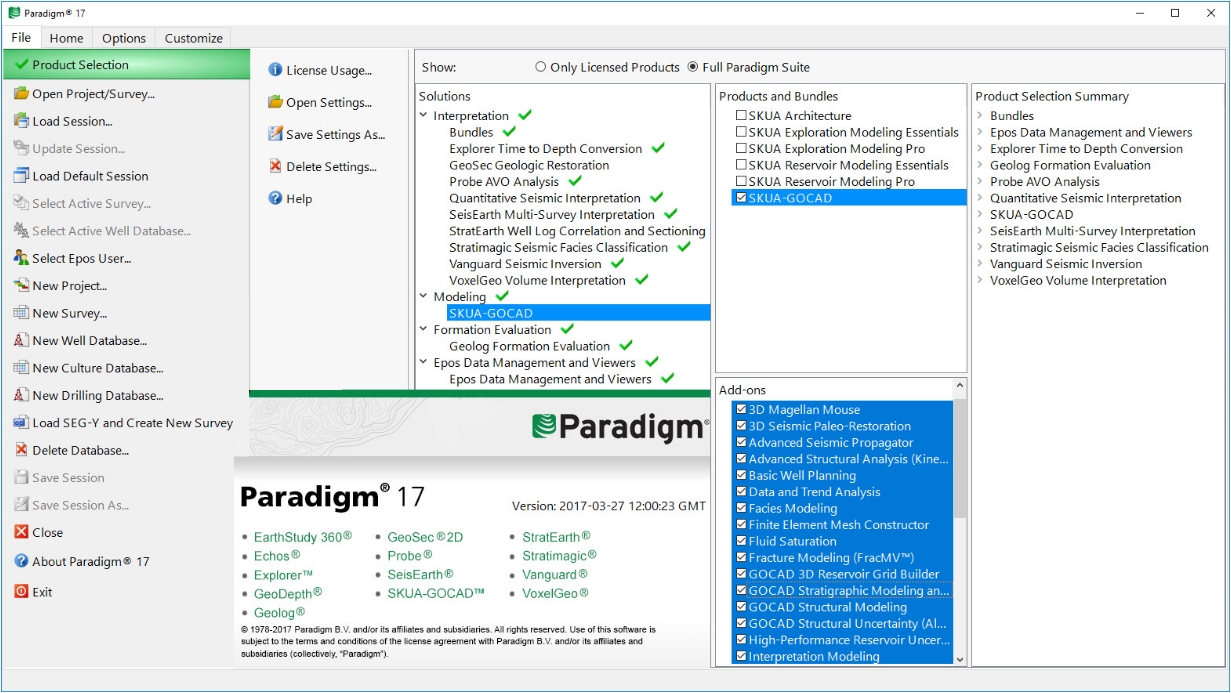
Task: Switch to the Home tab
Action: [67, 38]
